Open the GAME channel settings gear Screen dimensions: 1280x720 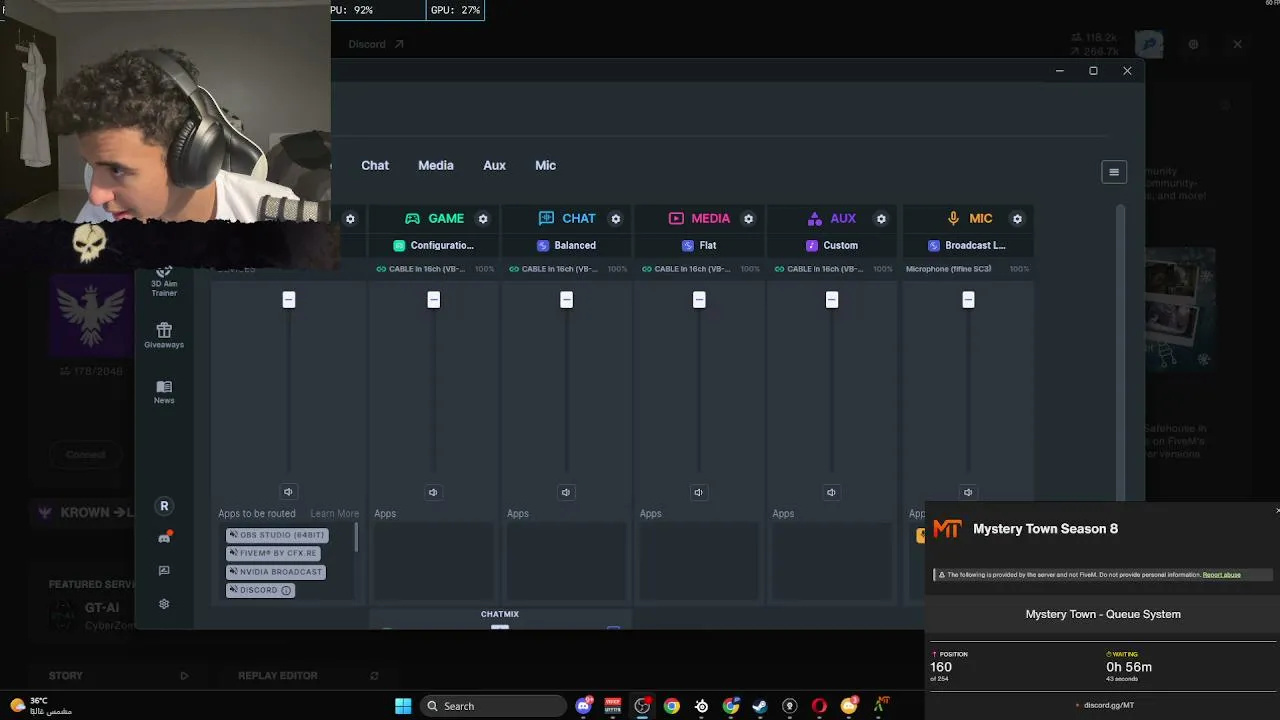coord(483,219)
